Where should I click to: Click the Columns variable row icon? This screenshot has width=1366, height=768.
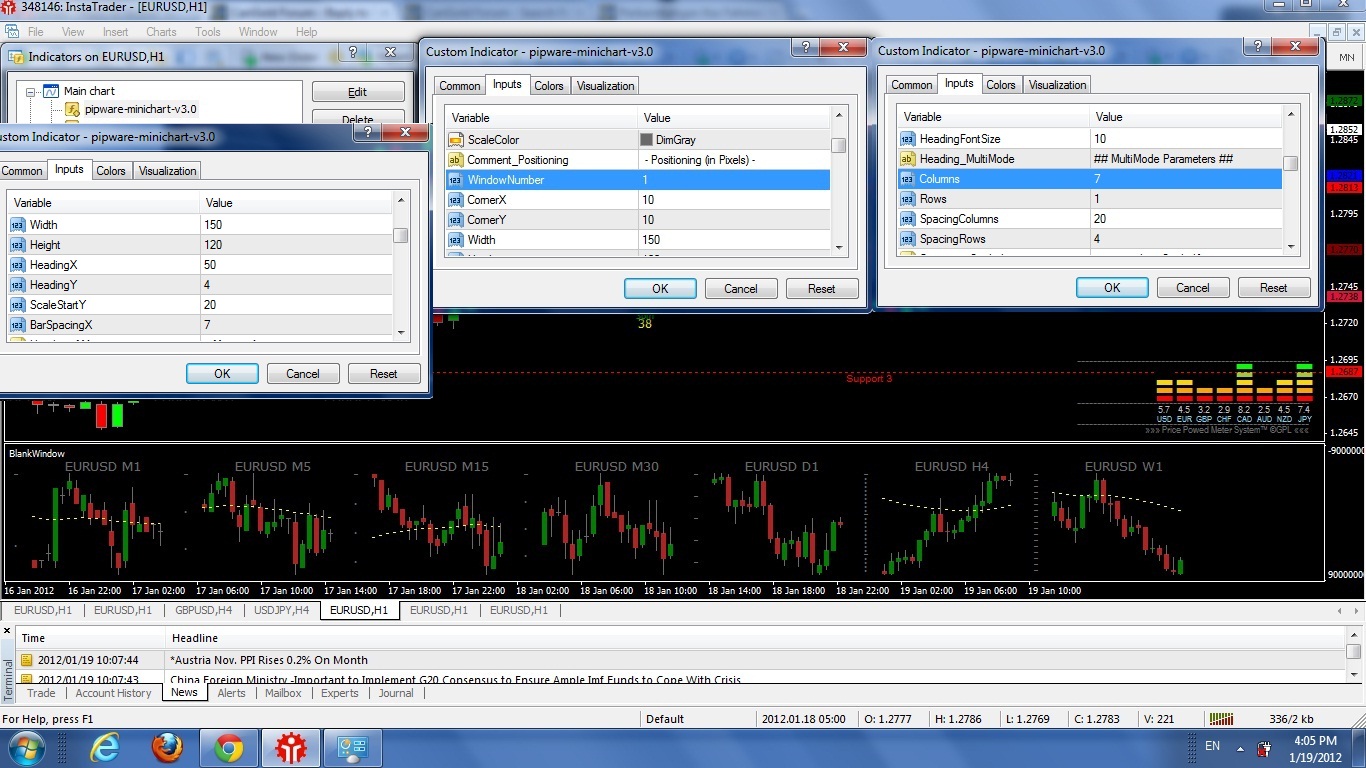click(908, 179)
